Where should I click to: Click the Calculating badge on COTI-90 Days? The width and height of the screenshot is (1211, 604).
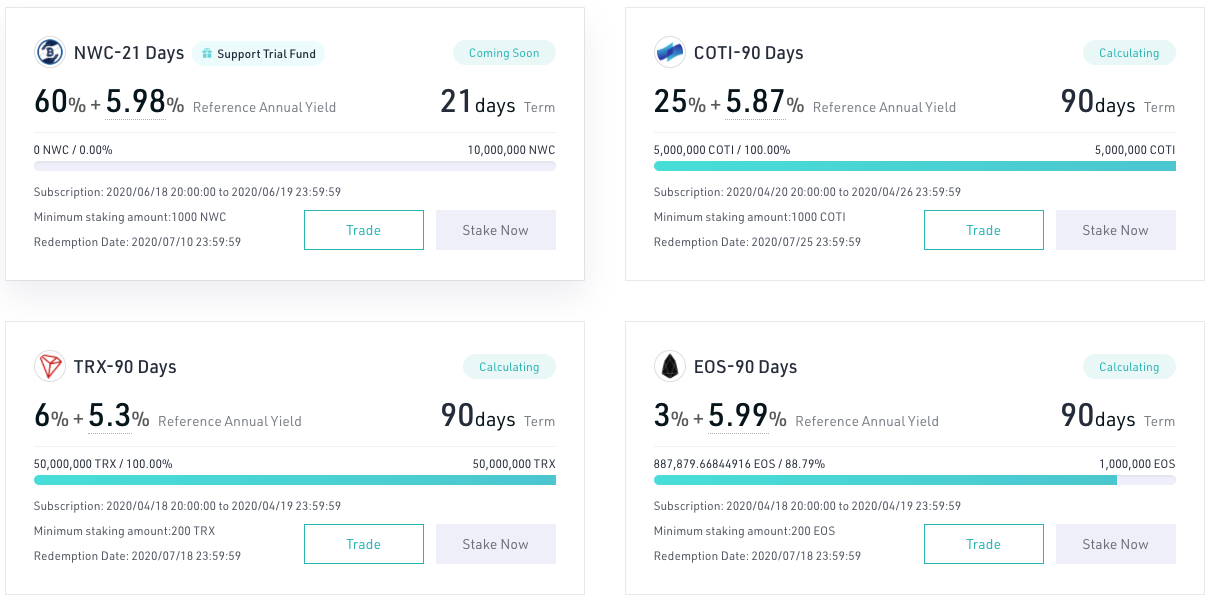[1129, 53]
